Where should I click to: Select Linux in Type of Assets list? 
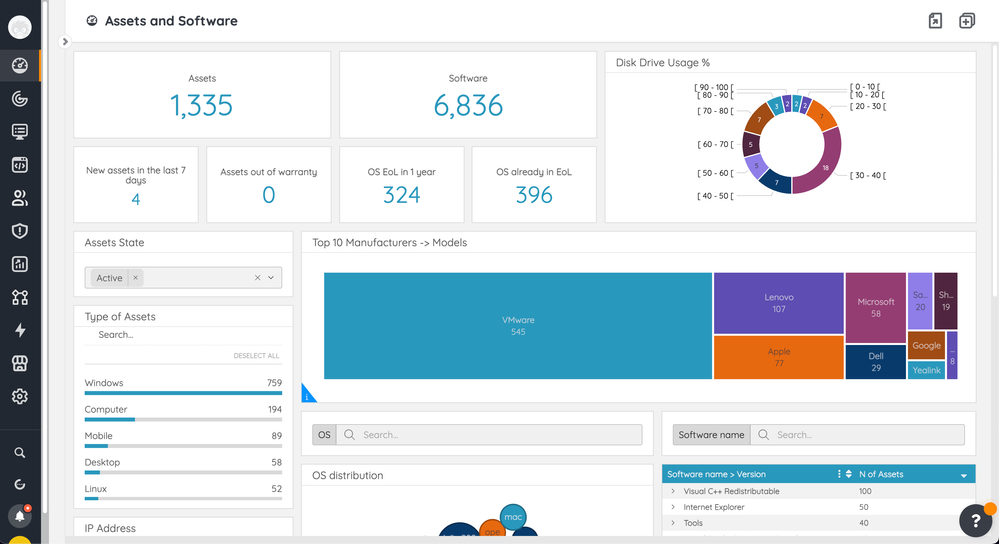[x=96, y=489]
